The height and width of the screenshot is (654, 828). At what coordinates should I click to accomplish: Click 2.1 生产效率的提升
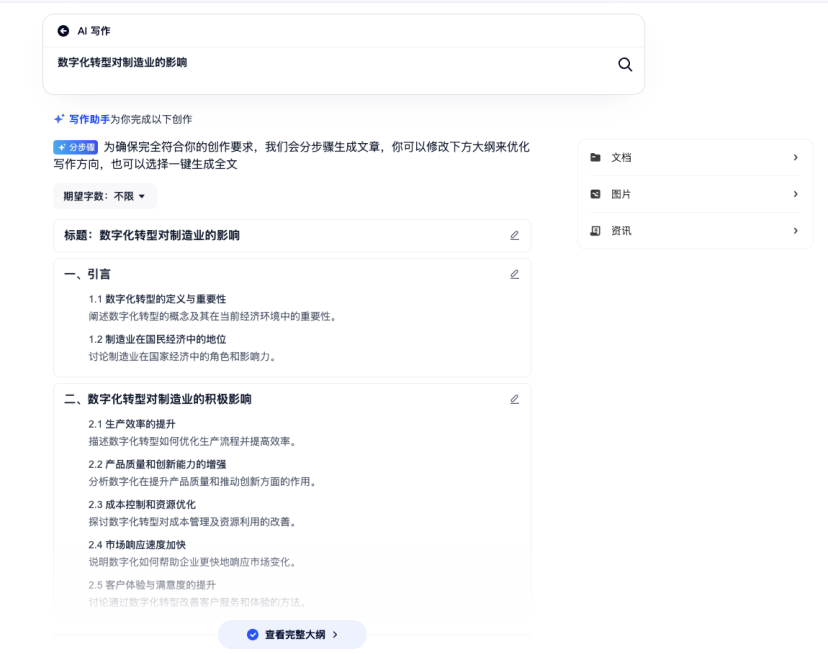132,424
